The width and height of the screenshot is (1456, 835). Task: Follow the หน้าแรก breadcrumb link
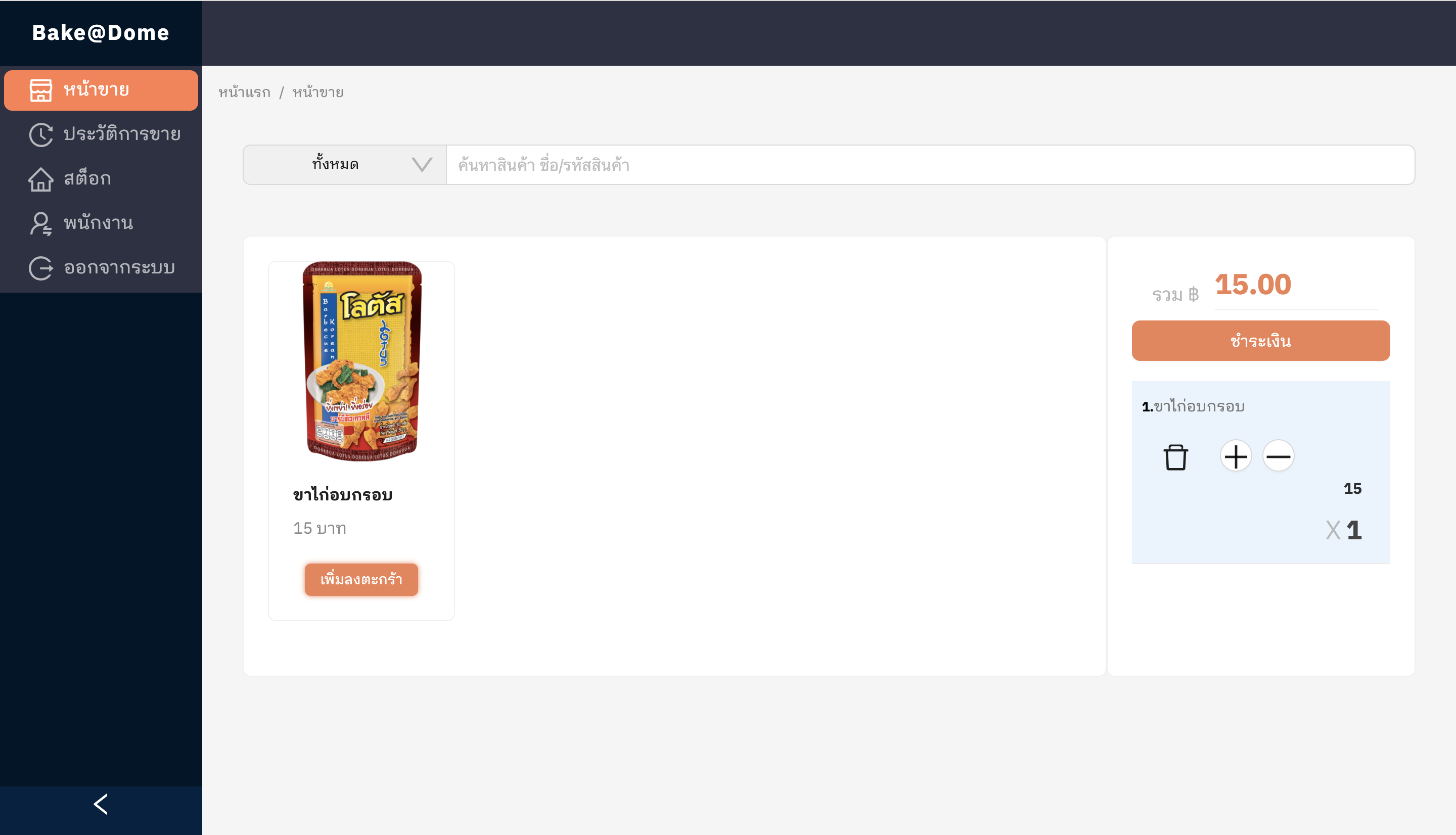[244, 92]
